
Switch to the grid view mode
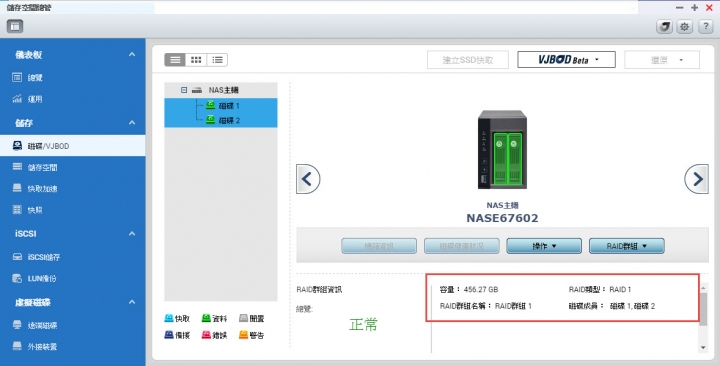(196, 60)
